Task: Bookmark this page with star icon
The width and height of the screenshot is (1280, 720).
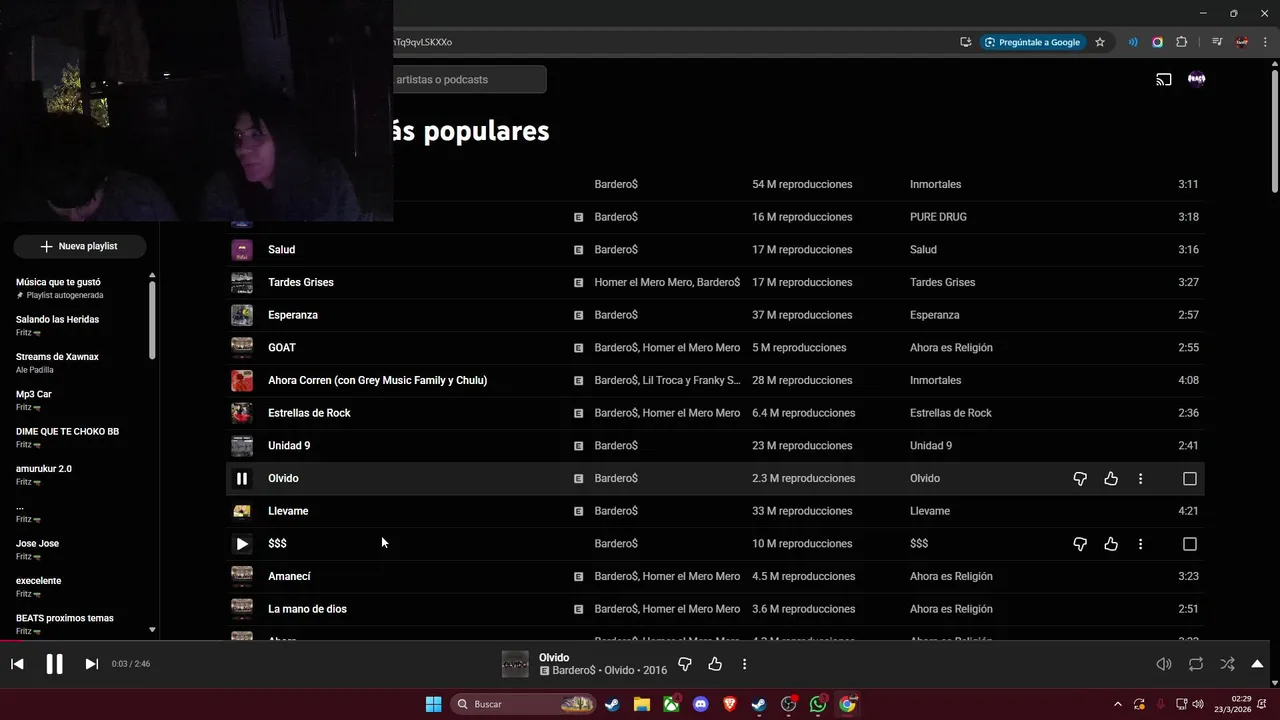Action: [1100, 42]
